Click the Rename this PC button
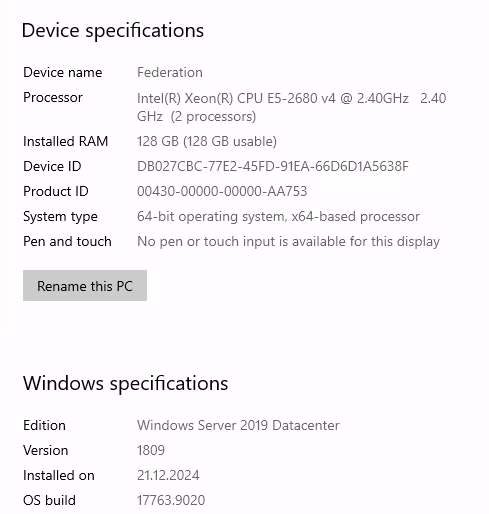Screen dimensions: 489x514 pos(85,285)
